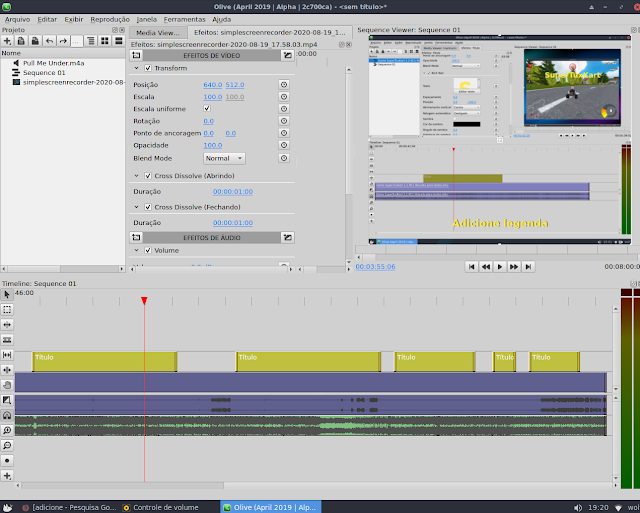Collapse Cross Dissolve (Fechando) section
640x513 pixels.
pyautogui.click(x=137, y=207)
